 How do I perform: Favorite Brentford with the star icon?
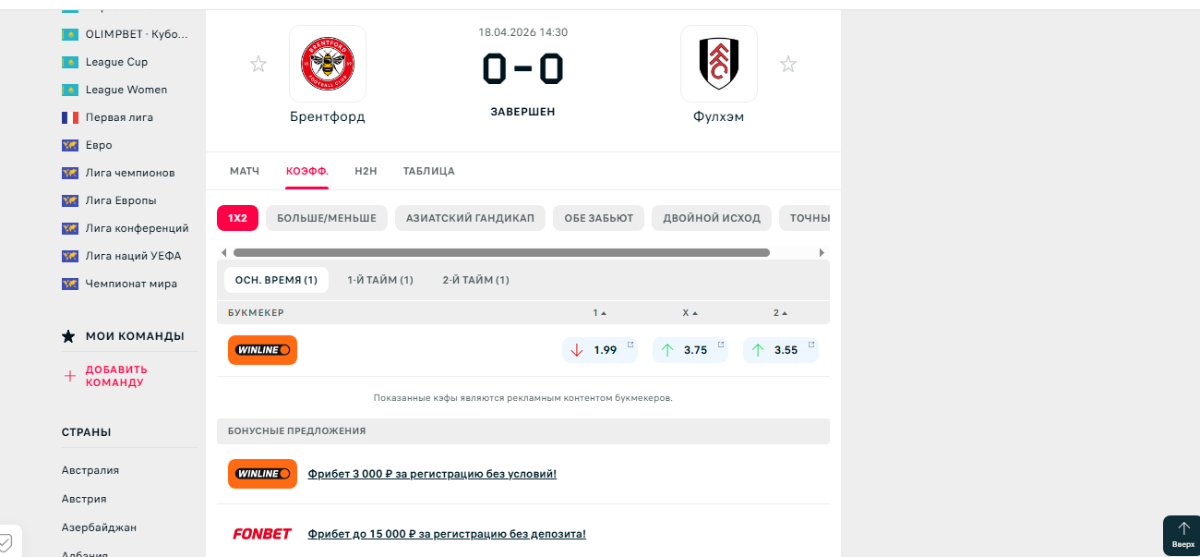click(258, 65)
